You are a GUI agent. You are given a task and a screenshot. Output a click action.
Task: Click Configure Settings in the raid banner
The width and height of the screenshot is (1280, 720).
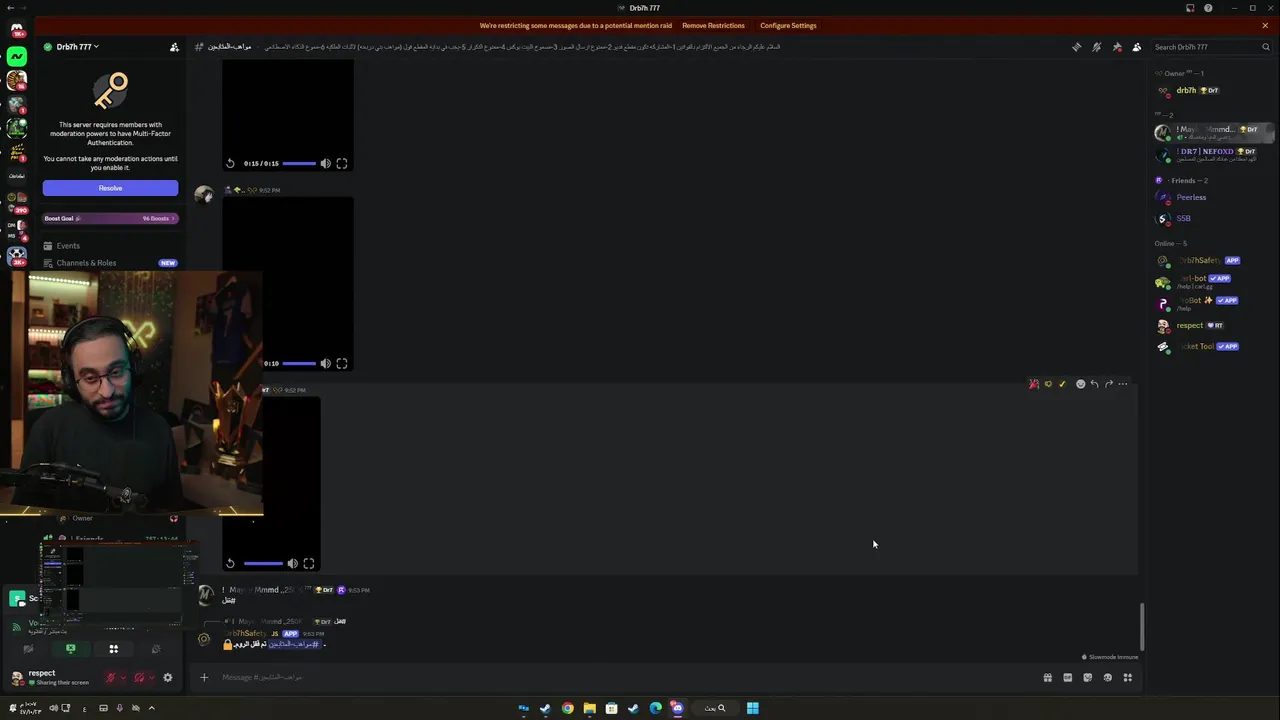788,25
